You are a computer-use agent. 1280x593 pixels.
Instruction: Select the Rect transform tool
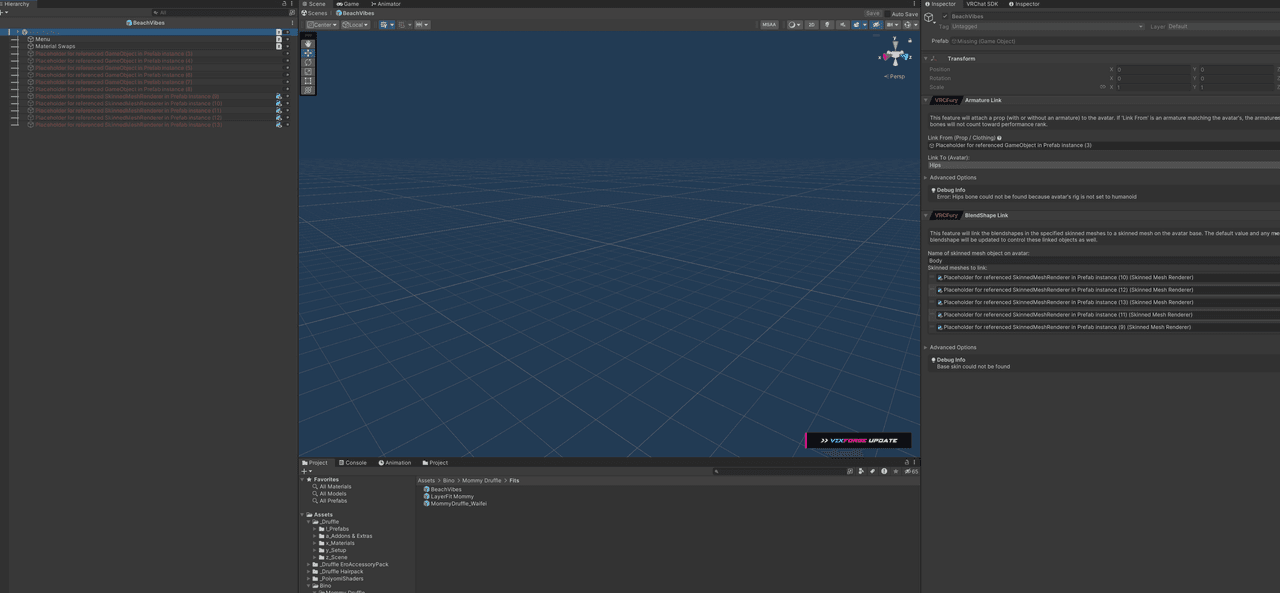pos(308,80)
